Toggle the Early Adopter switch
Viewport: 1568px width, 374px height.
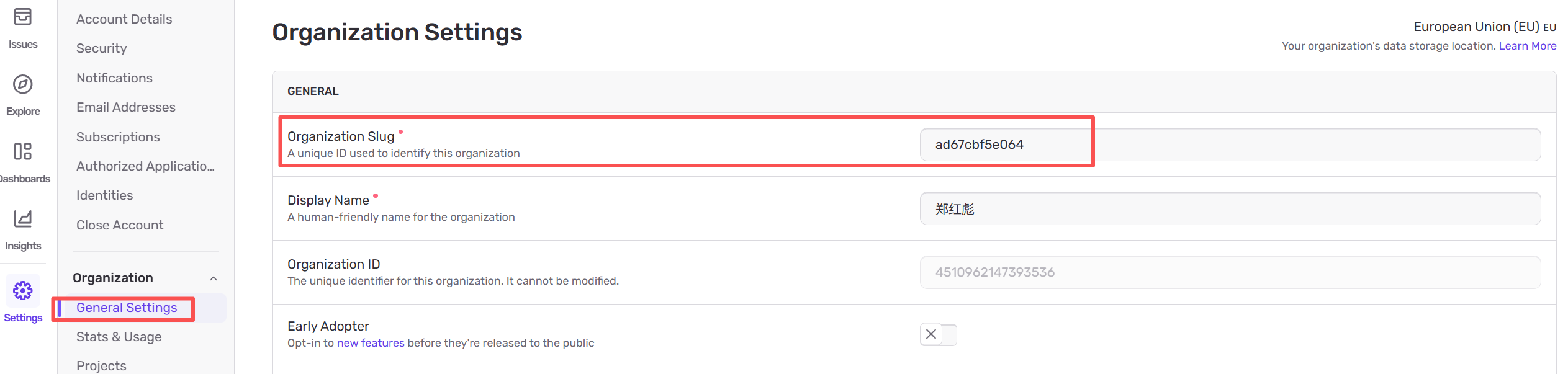938,334
